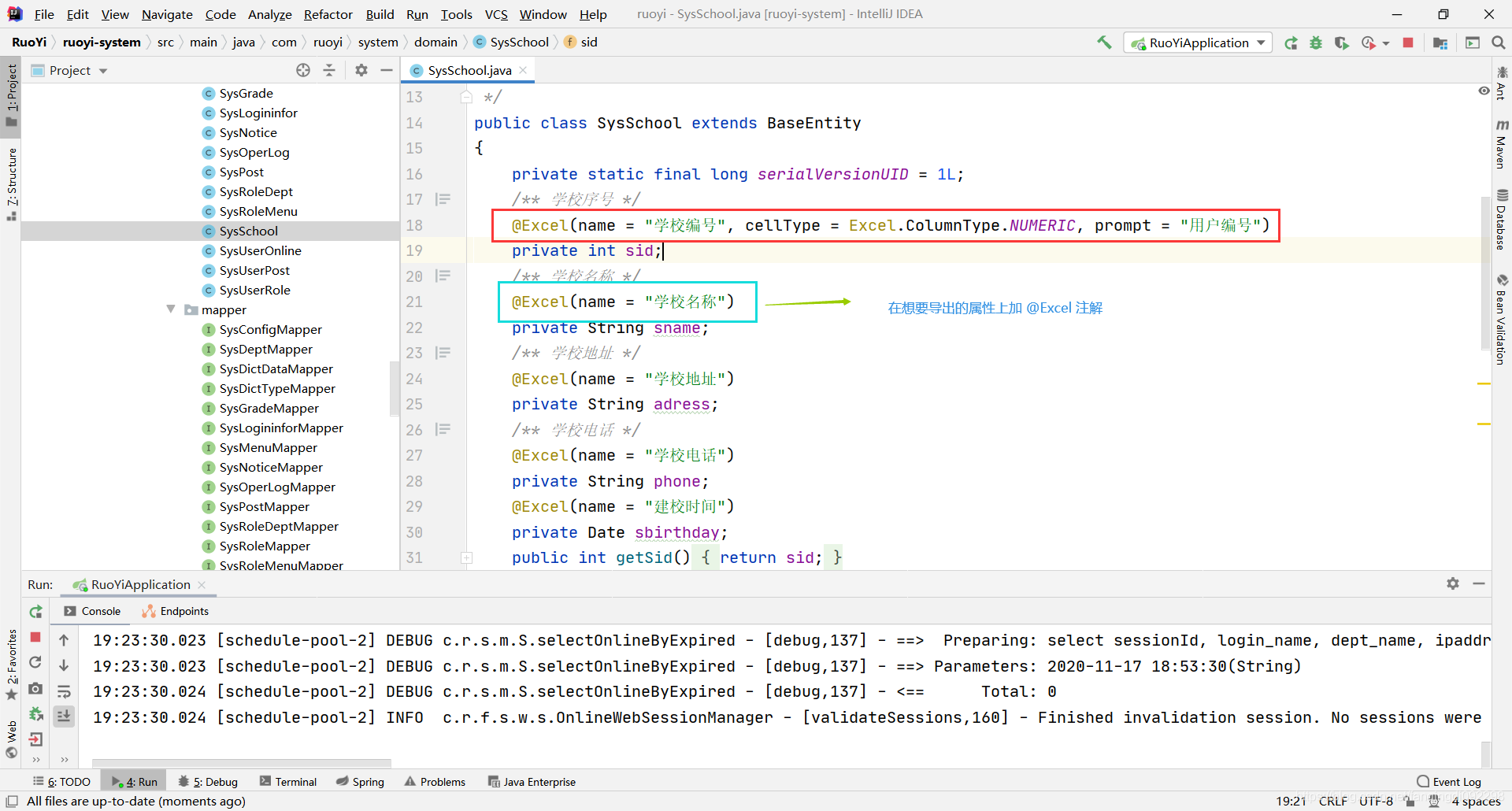Click the Build project hammer icon
This screenshot has height=811, width=1512.
[x=1104, y=43]
